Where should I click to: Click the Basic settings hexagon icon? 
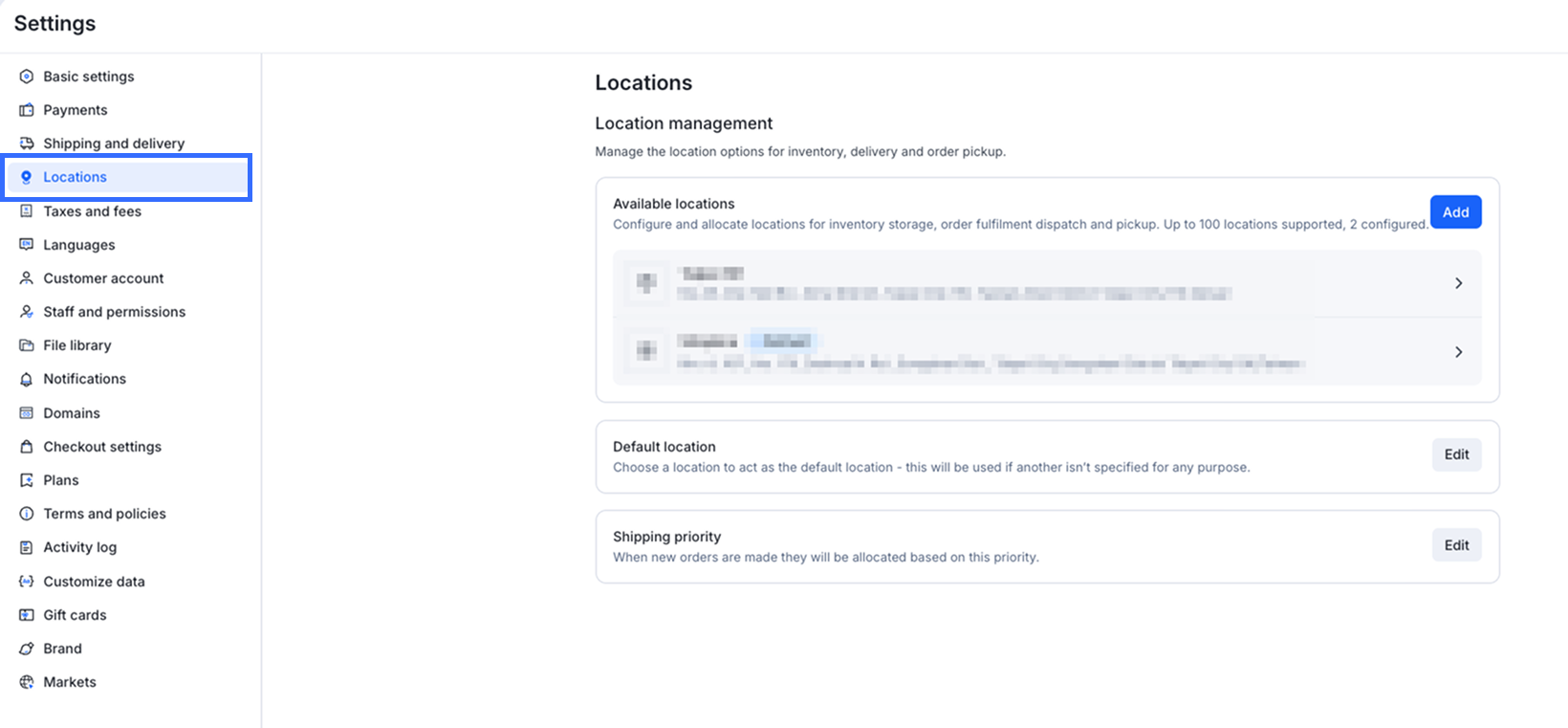coord(27,77)
